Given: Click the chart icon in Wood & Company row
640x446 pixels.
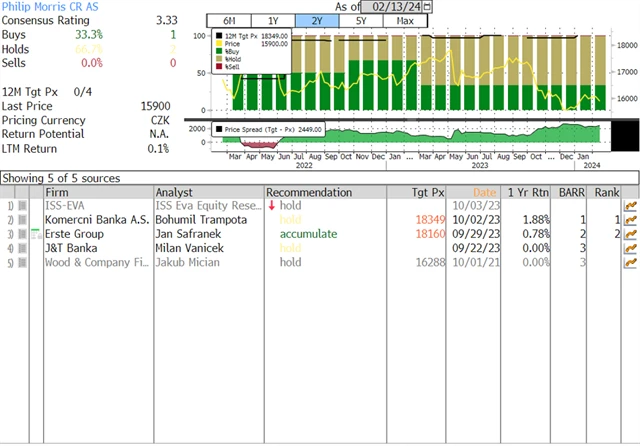Looking at the screenshot, I should click(x=630, y=262).
